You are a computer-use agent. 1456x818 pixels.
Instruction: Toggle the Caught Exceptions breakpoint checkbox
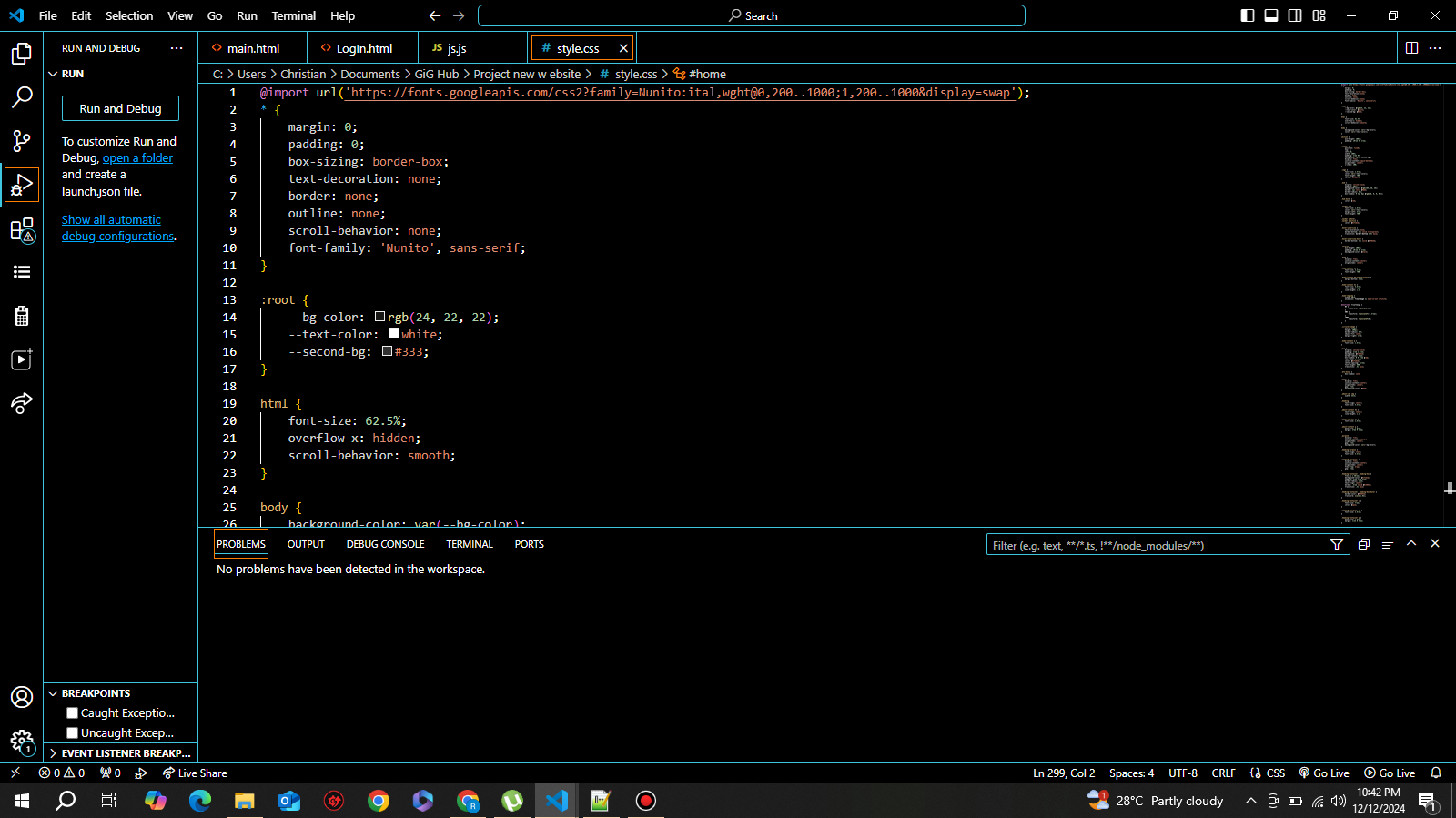pyautogui.click(x=73, y=713)
